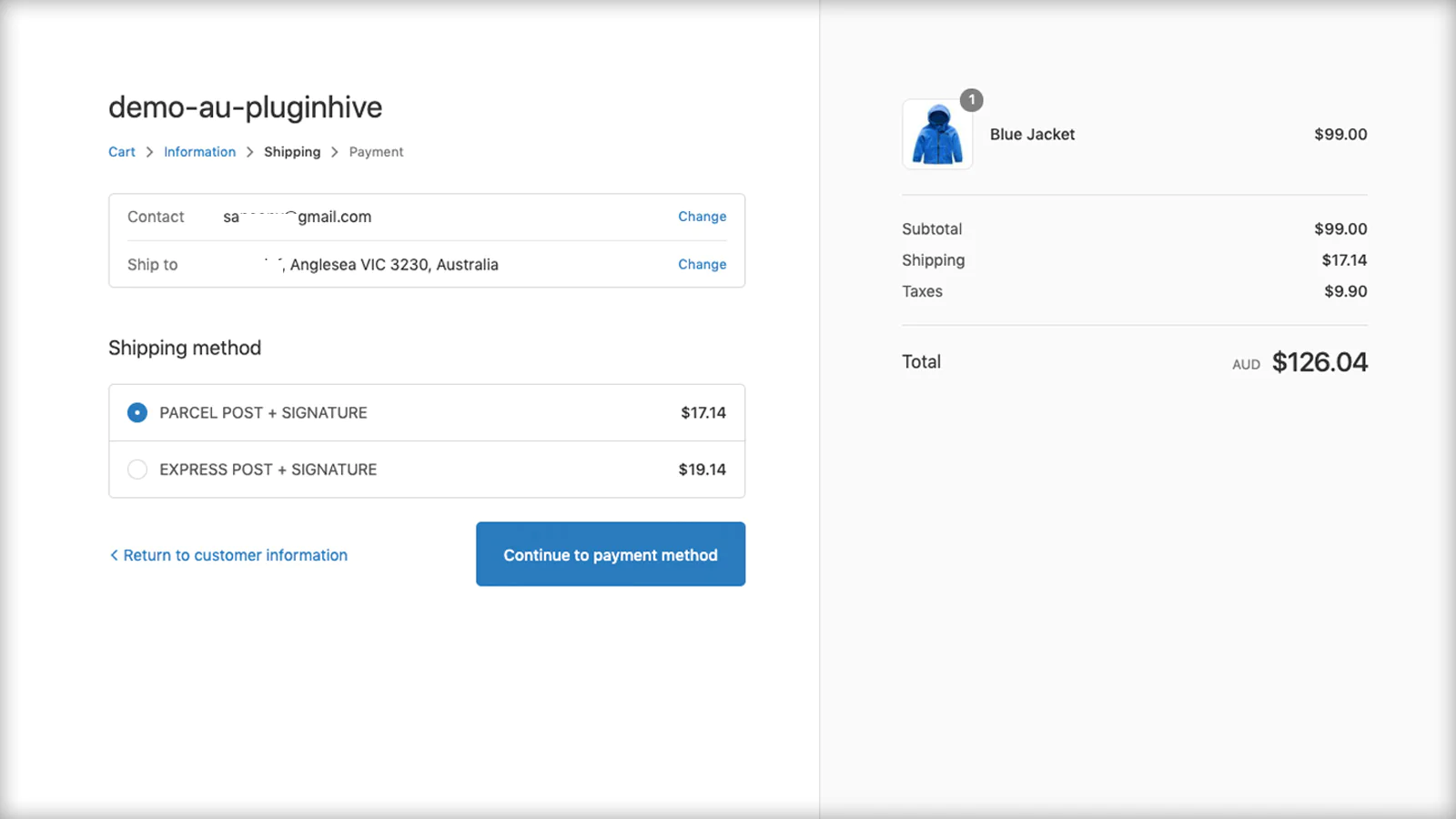Select the EXPRESS POST + SIGNATURE radio button
This screenshot has width=1456, height=819.
(x=137, y=470)
